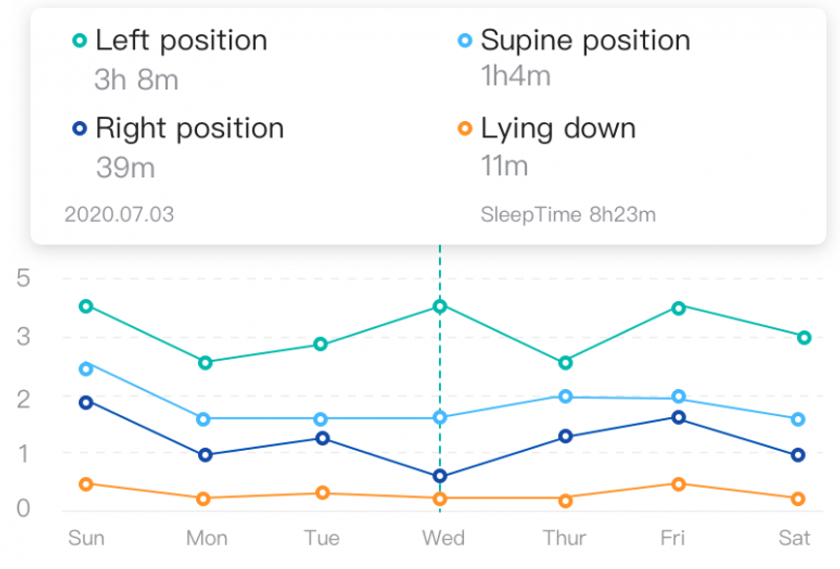840x569 pixels.
Task: Select Wednesday's Right position data point
Action: click(439, 476)
